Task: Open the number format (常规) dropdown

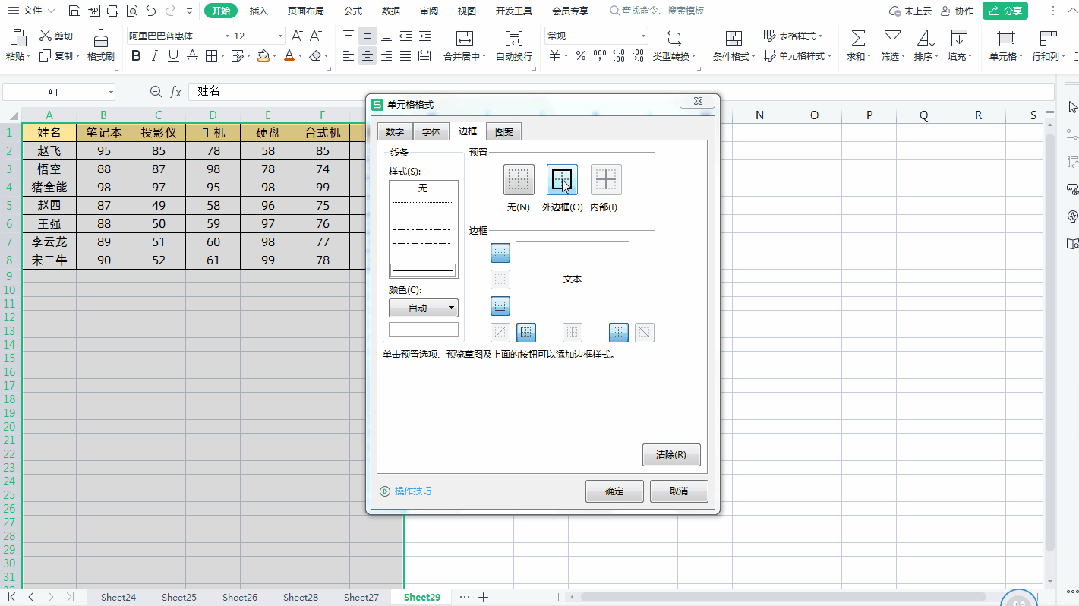Action: (643, 36)
